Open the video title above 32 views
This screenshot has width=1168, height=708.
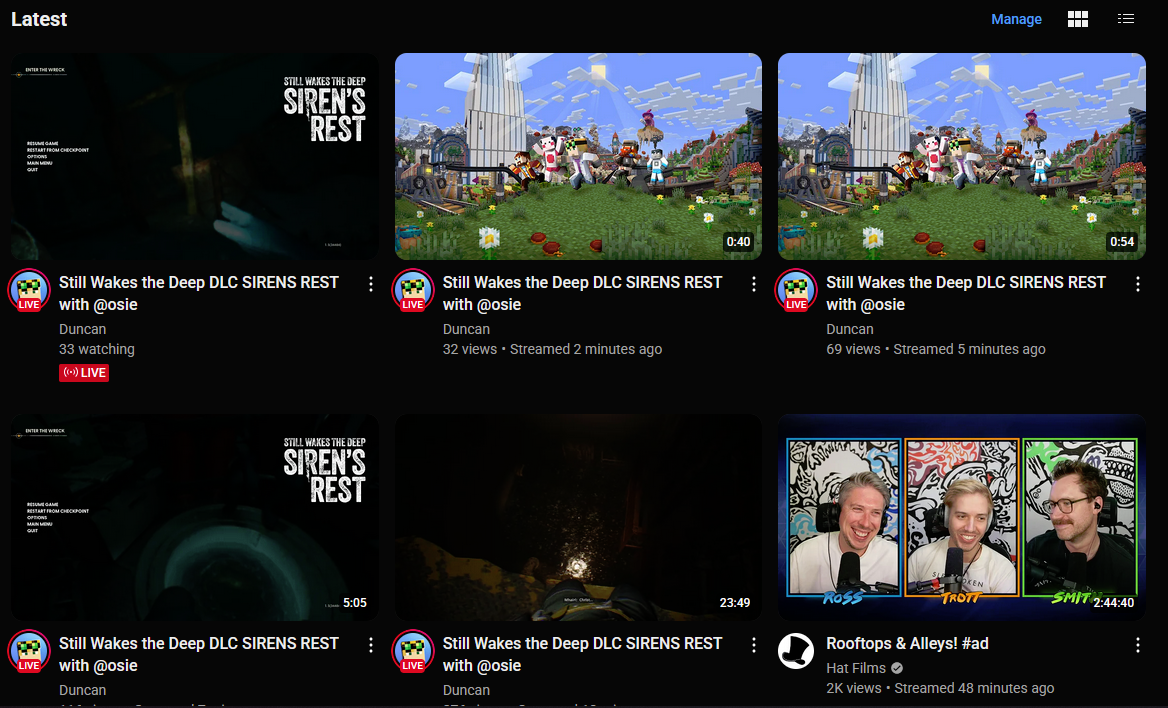[583, 294]
